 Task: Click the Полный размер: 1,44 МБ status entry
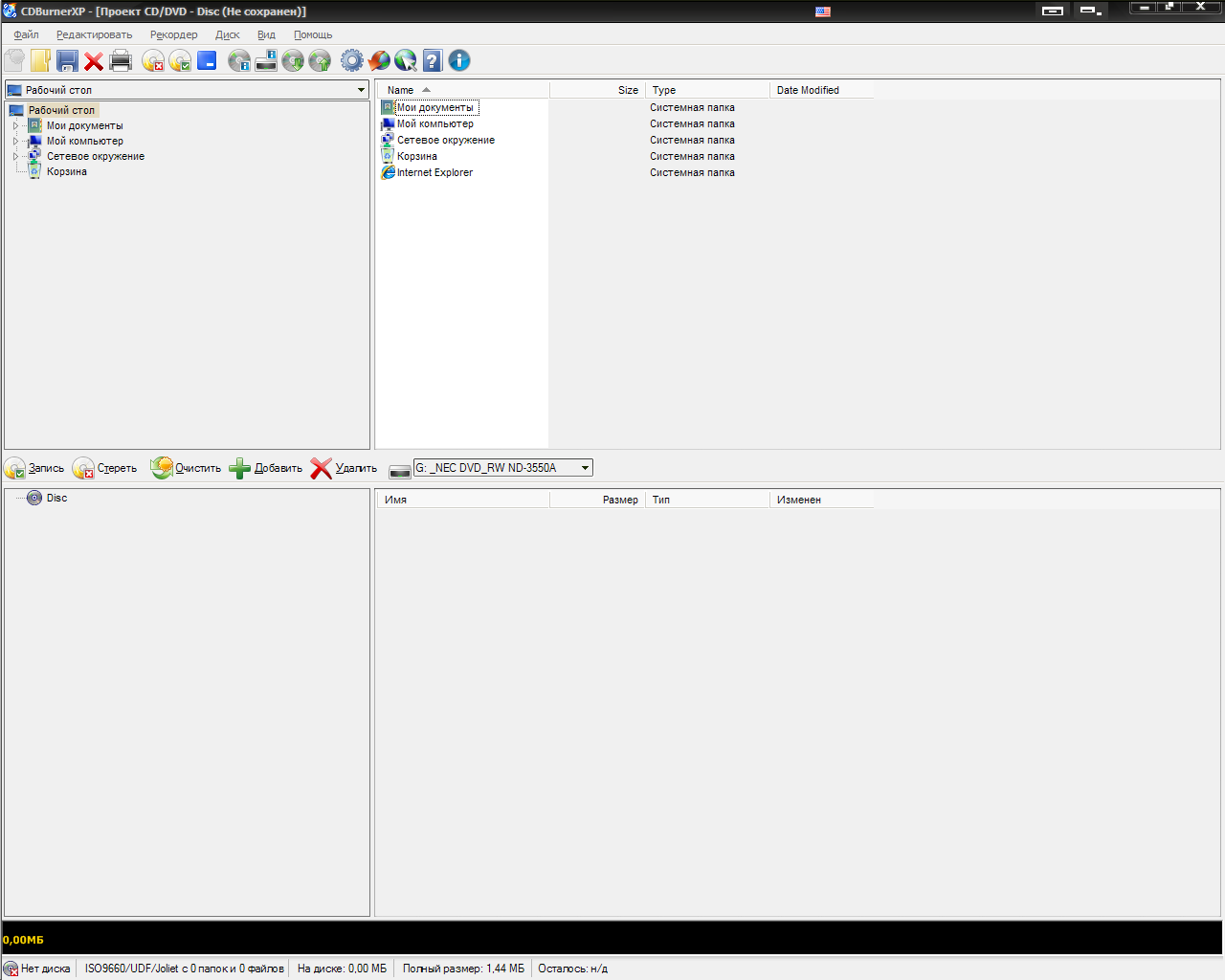pos(464,969)
